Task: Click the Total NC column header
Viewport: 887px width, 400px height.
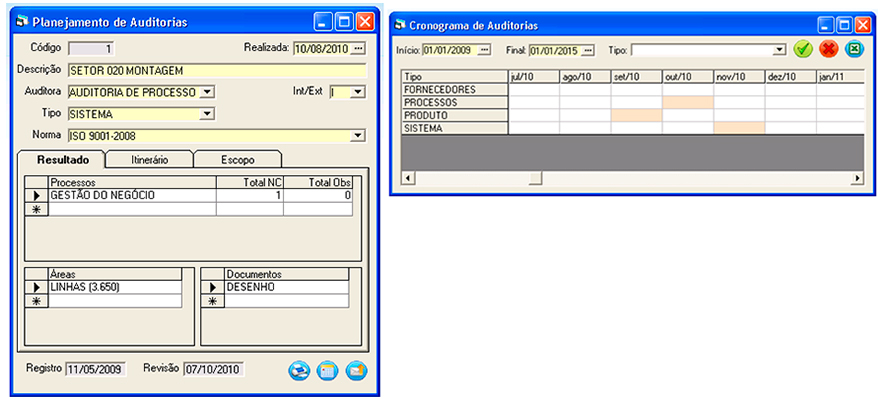Action: pyautogui.click(x=250, y=182)
